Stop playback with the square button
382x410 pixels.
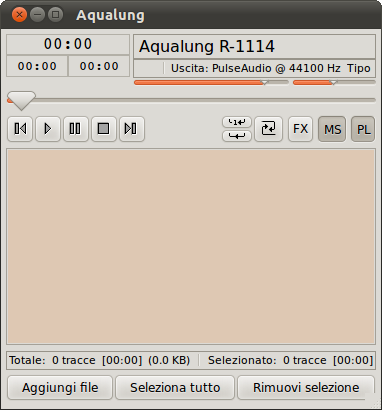click(x=104, y=129)
